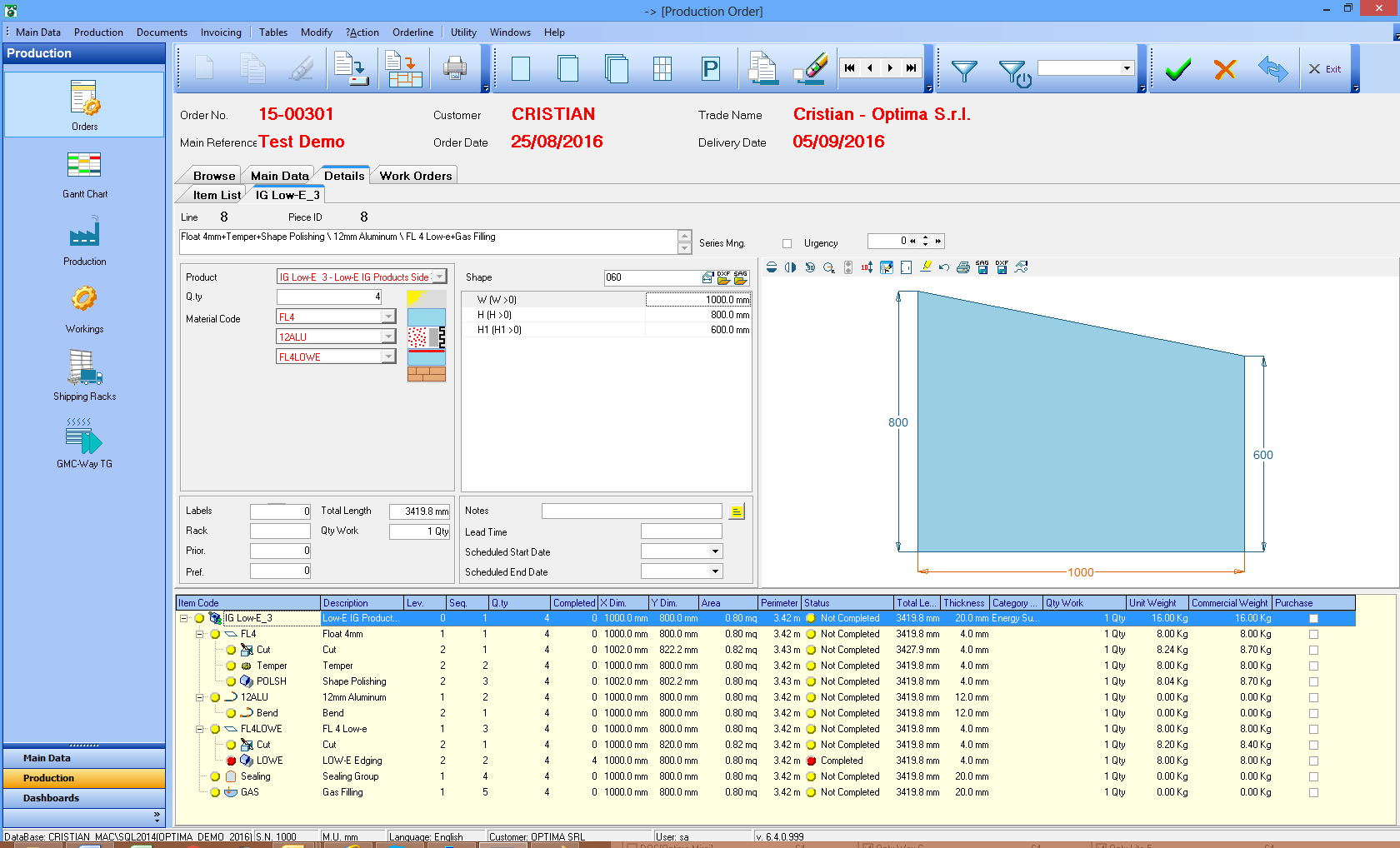The width and height of the screenshot is (1400, 848).
Task: Open the Invoicing menu
Action: 221,32
